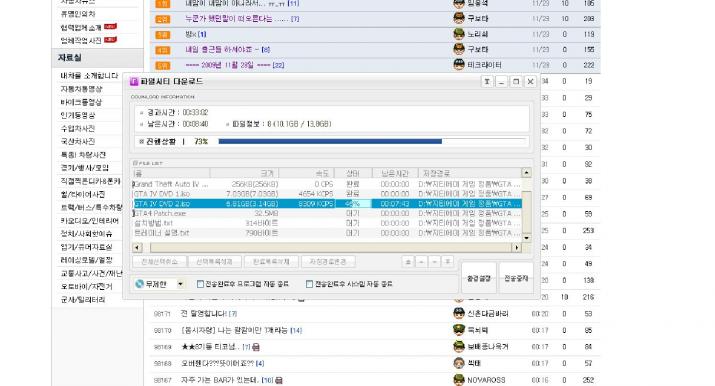Screen dimensions: 715x386
Task: Open the 무제한 speed limit dropdown
Action: click(181, 284)
